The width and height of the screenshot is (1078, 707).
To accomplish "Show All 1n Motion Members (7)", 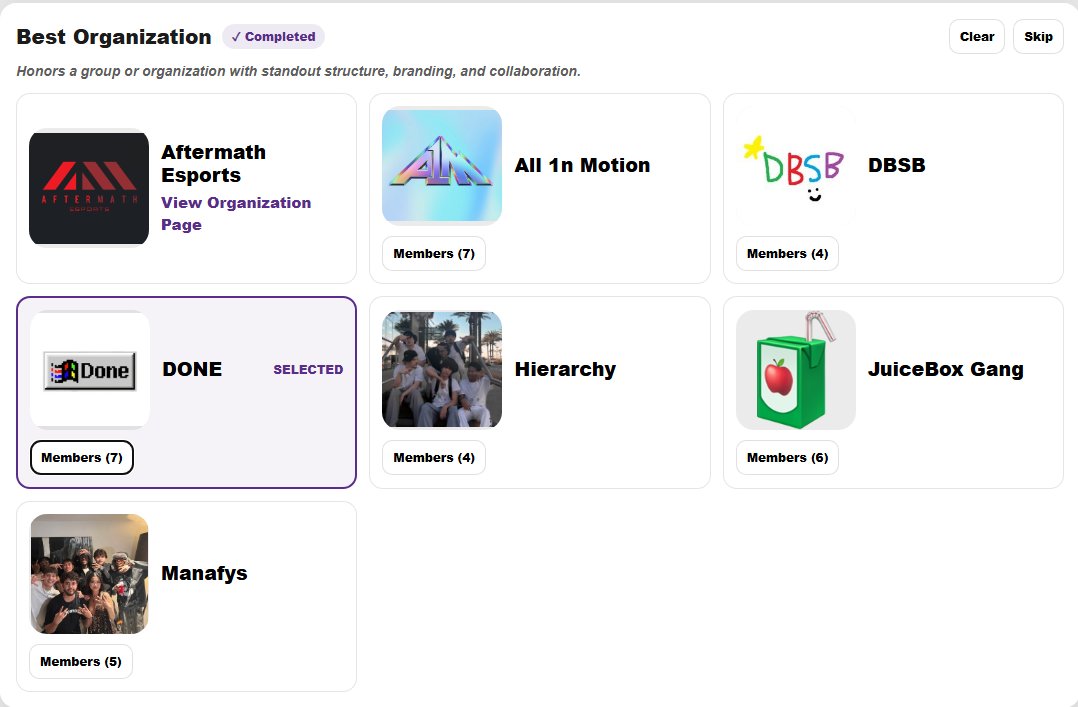I will [434, 254].
